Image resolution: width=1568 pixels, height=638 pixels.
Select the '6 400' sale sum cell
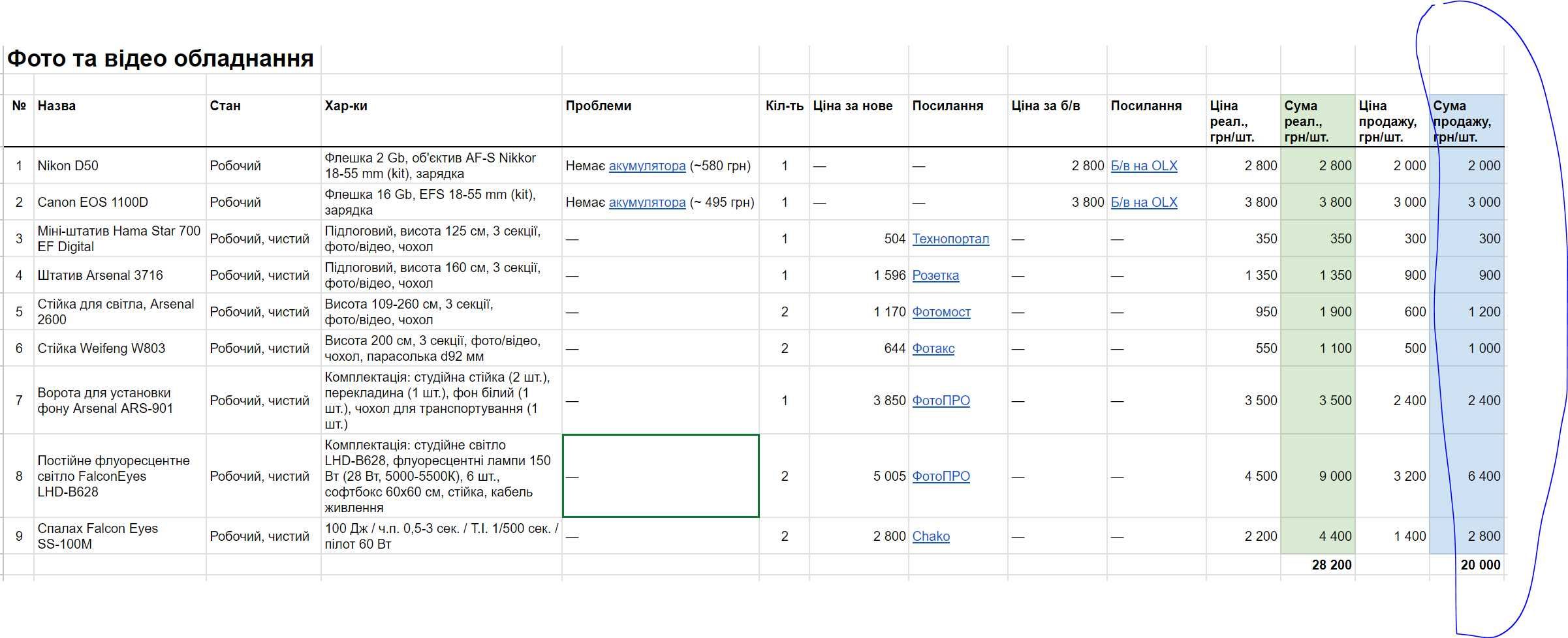(1467, 476)
